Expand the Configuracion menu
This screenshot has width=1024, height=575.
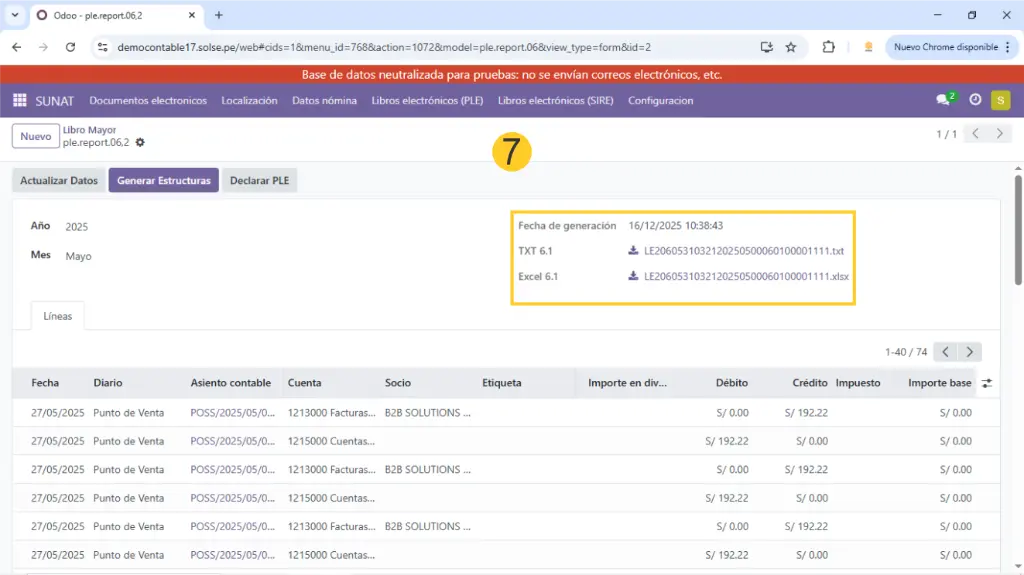pyautogui.click(x=660, y=100)
